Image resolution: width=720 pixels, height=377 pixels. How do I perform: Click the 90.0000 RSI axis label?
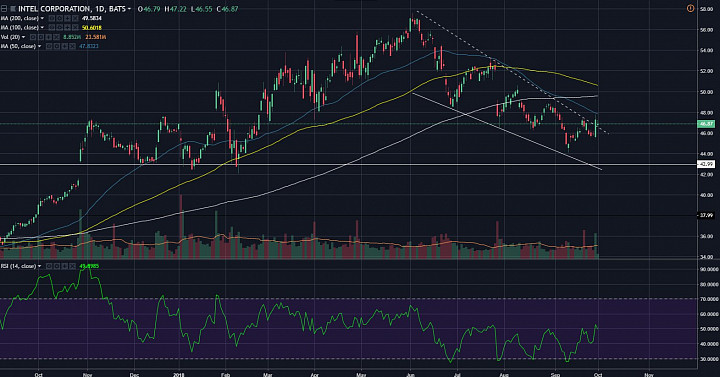coord(710,269)
